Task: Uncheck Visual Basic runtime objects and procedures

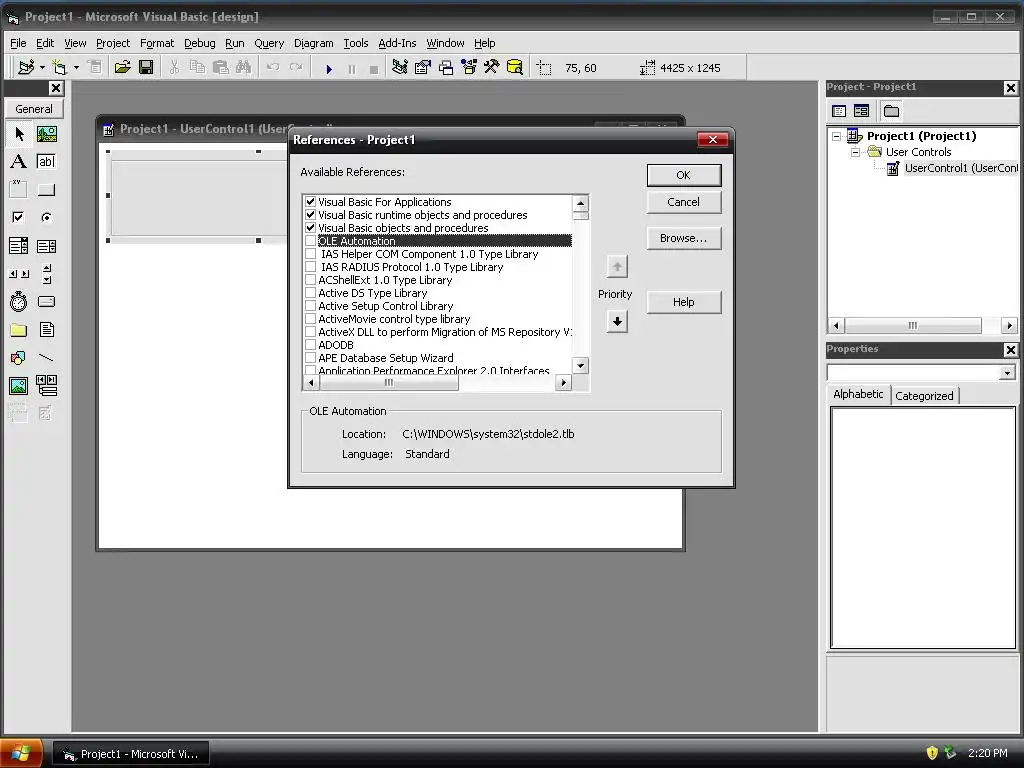Action: click(311, 215)
